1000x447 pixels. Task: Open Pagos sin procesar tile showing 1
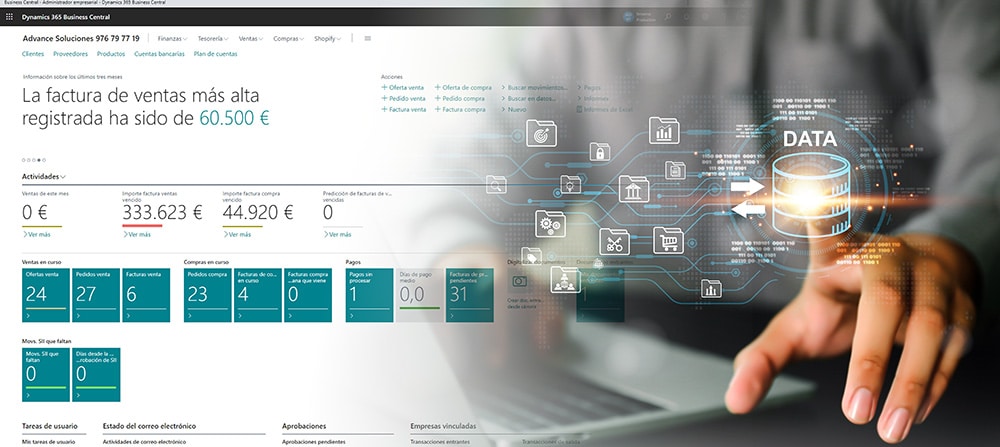(369, 295)
